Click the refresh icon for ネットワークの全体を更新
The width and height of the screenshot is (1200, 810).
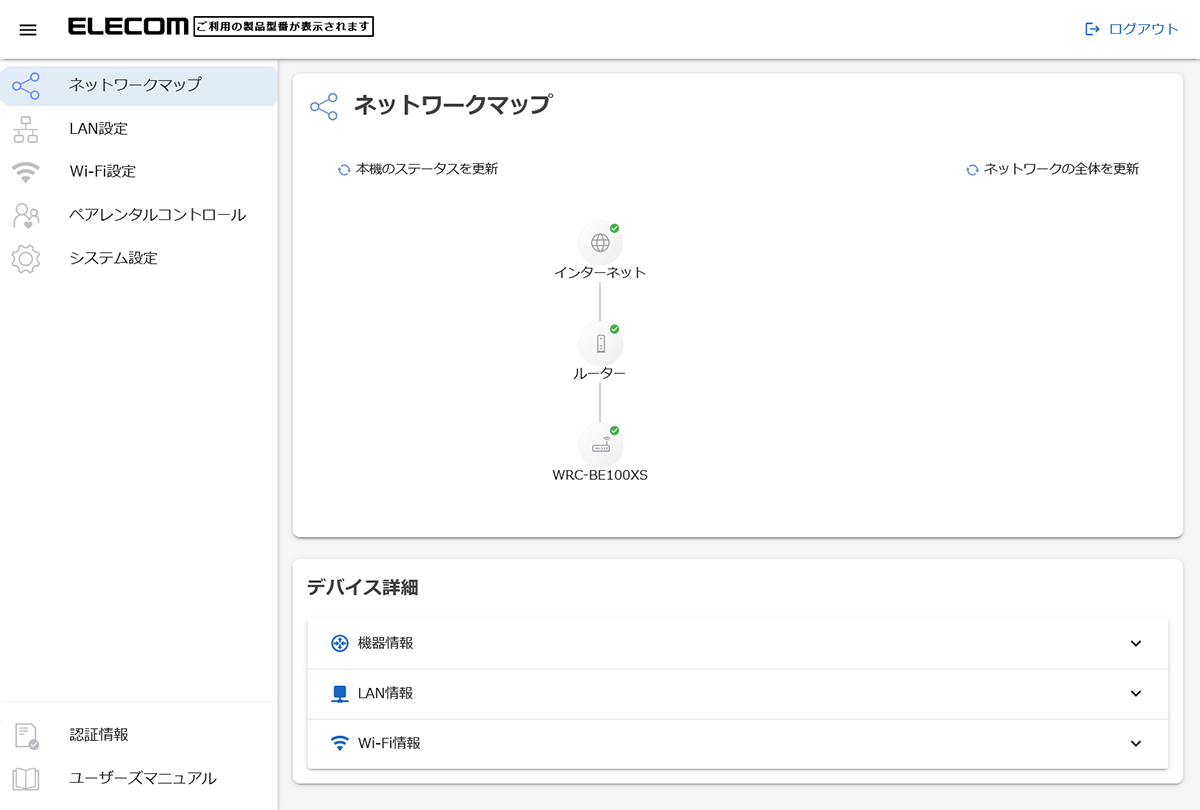pyautogui.click(x=972, y=170)
